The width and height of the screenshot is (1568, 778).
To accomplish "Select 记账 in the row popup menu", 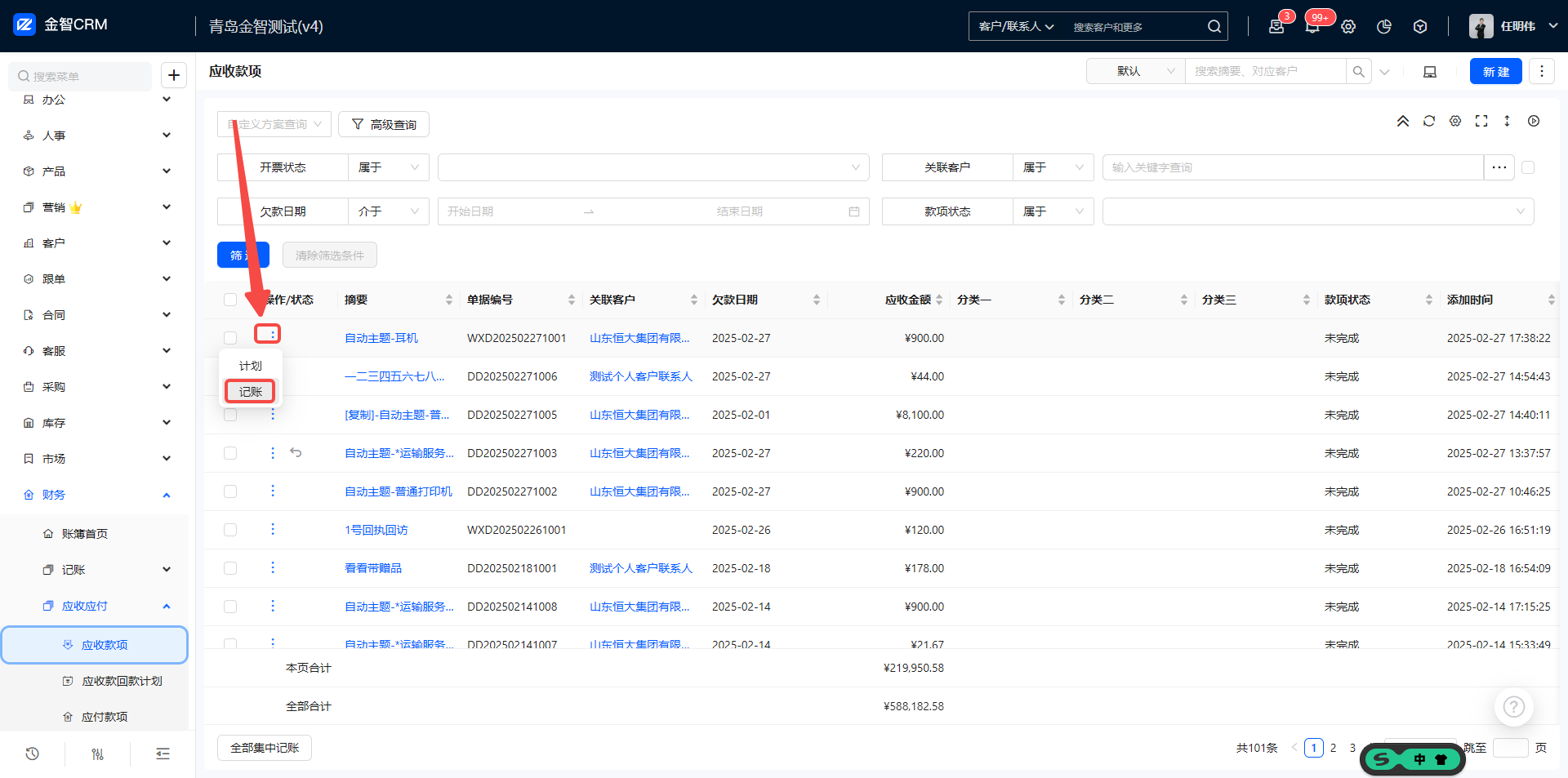I will click(x=251, y=392).
